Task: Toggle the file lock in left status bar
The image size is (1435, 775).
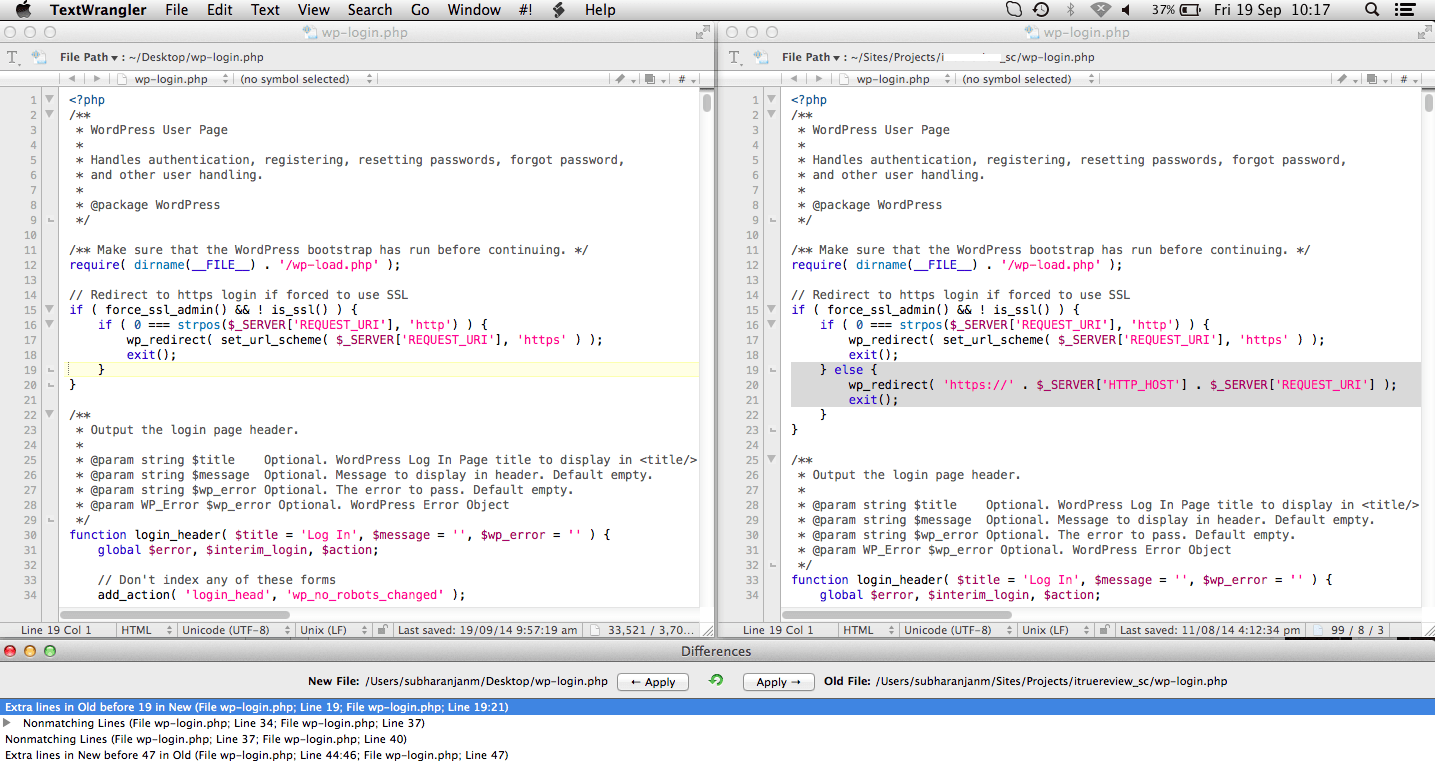Action: [x=382, y=630]
